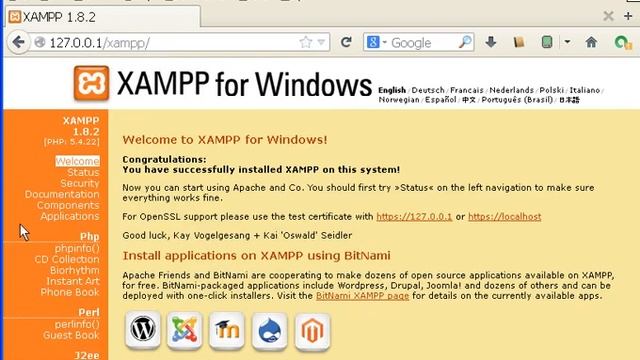Open the downloads arrow icon
The width and height of the screenshot is (640, 360).
[491, 42]
